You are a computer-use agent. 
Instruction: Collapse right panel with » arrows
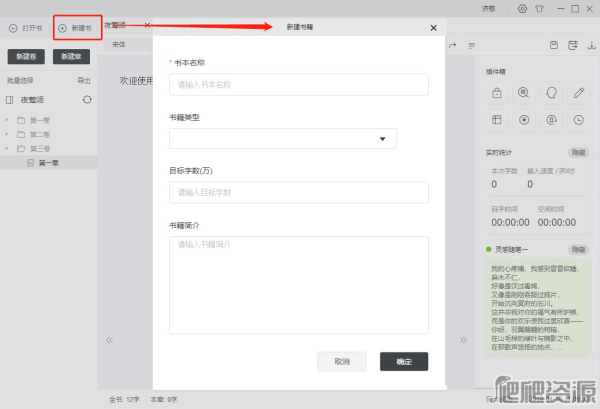[463, 340]
